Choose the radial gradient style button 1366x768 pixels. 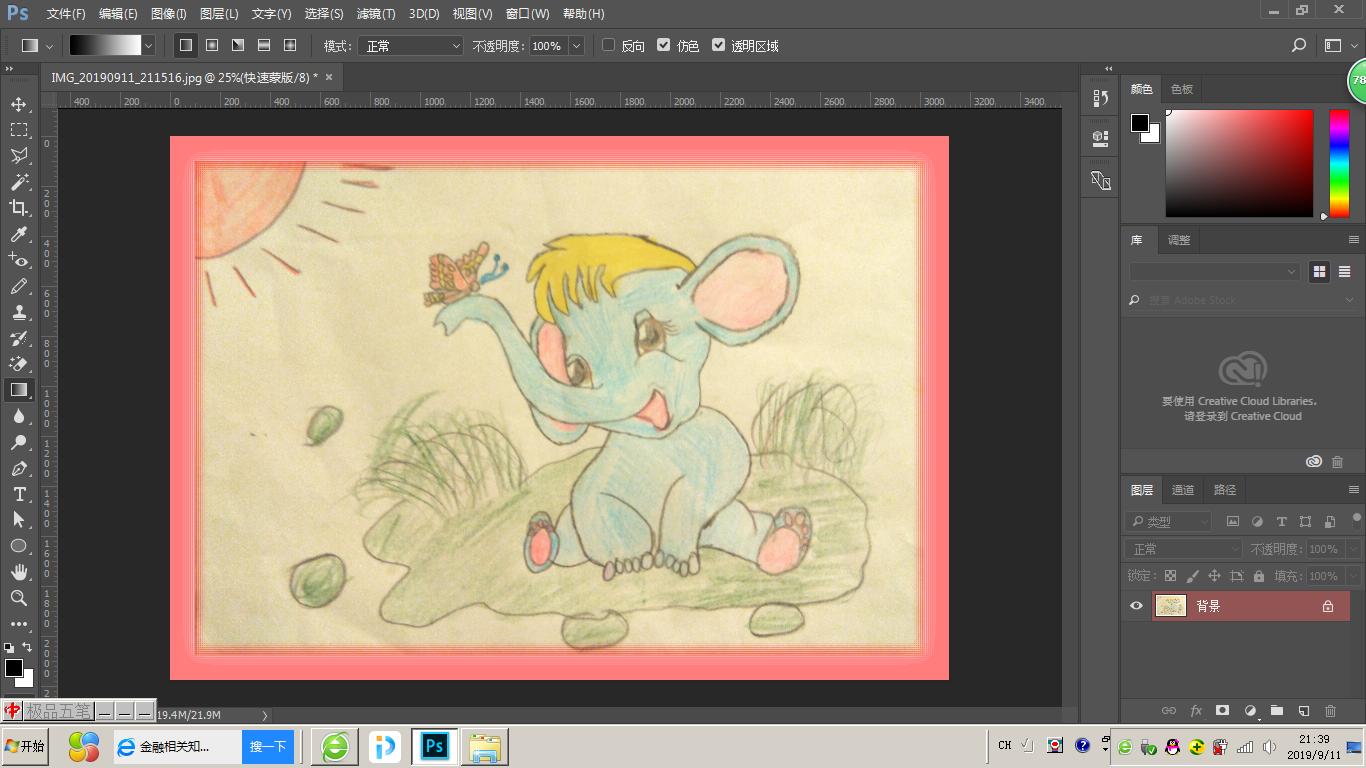point(212,45)
